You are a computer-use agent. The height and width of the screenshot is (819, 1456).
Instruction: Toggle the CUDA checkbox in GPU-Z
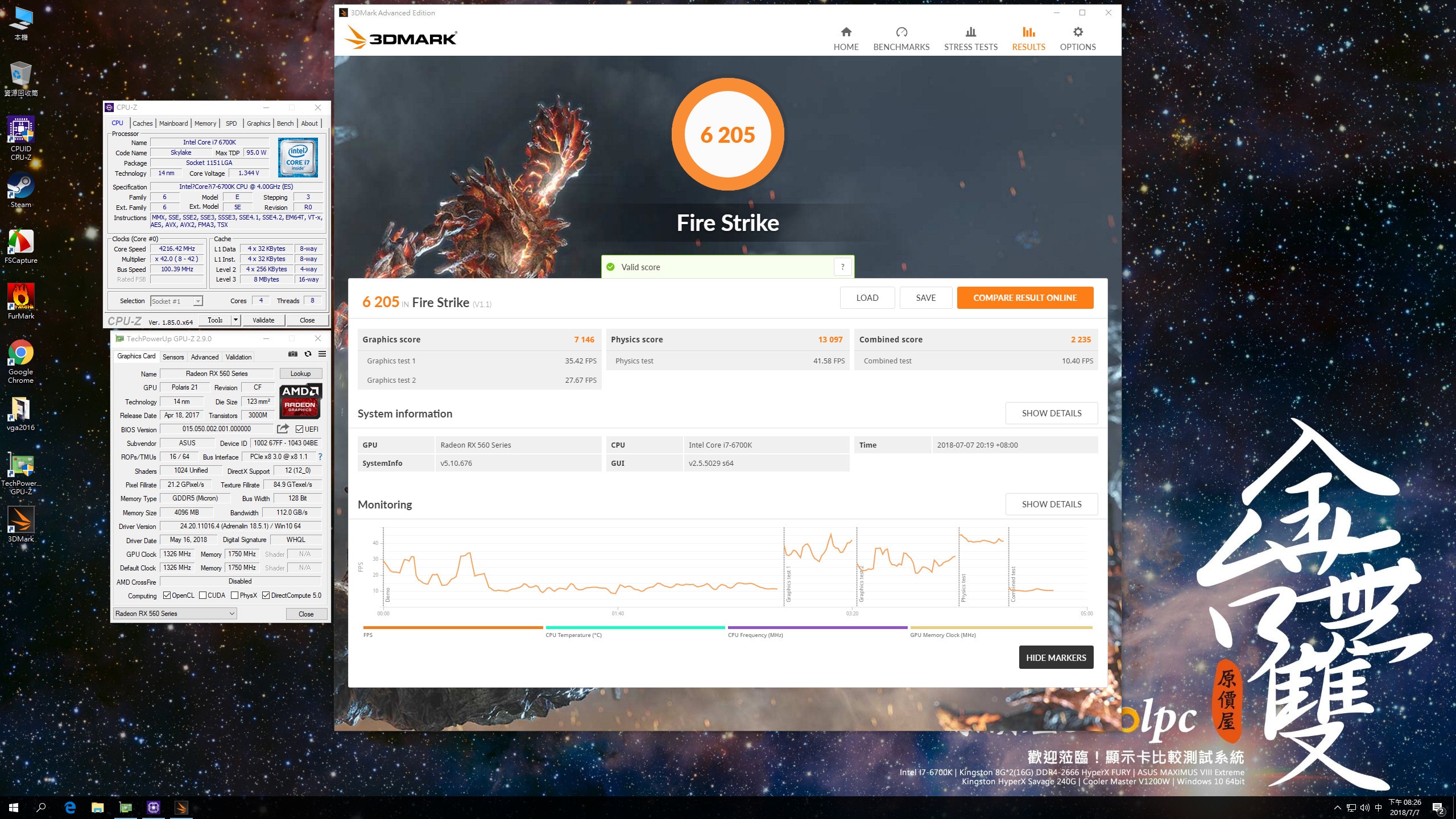[x=202, y=595]
